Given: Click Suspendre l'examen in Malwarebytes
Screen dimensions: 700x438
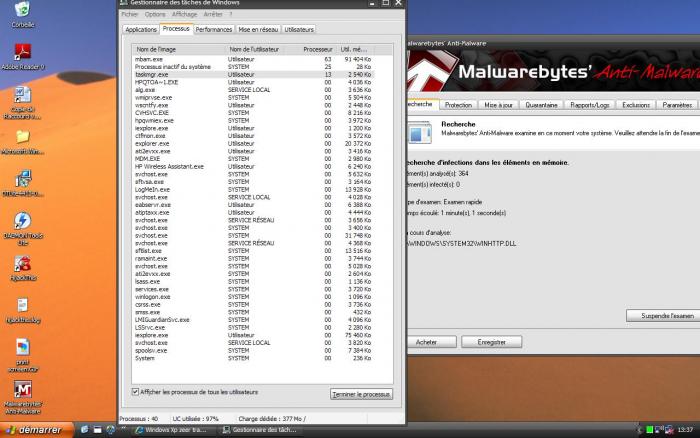Looking at the screenshot, I should tap(664, 316).
